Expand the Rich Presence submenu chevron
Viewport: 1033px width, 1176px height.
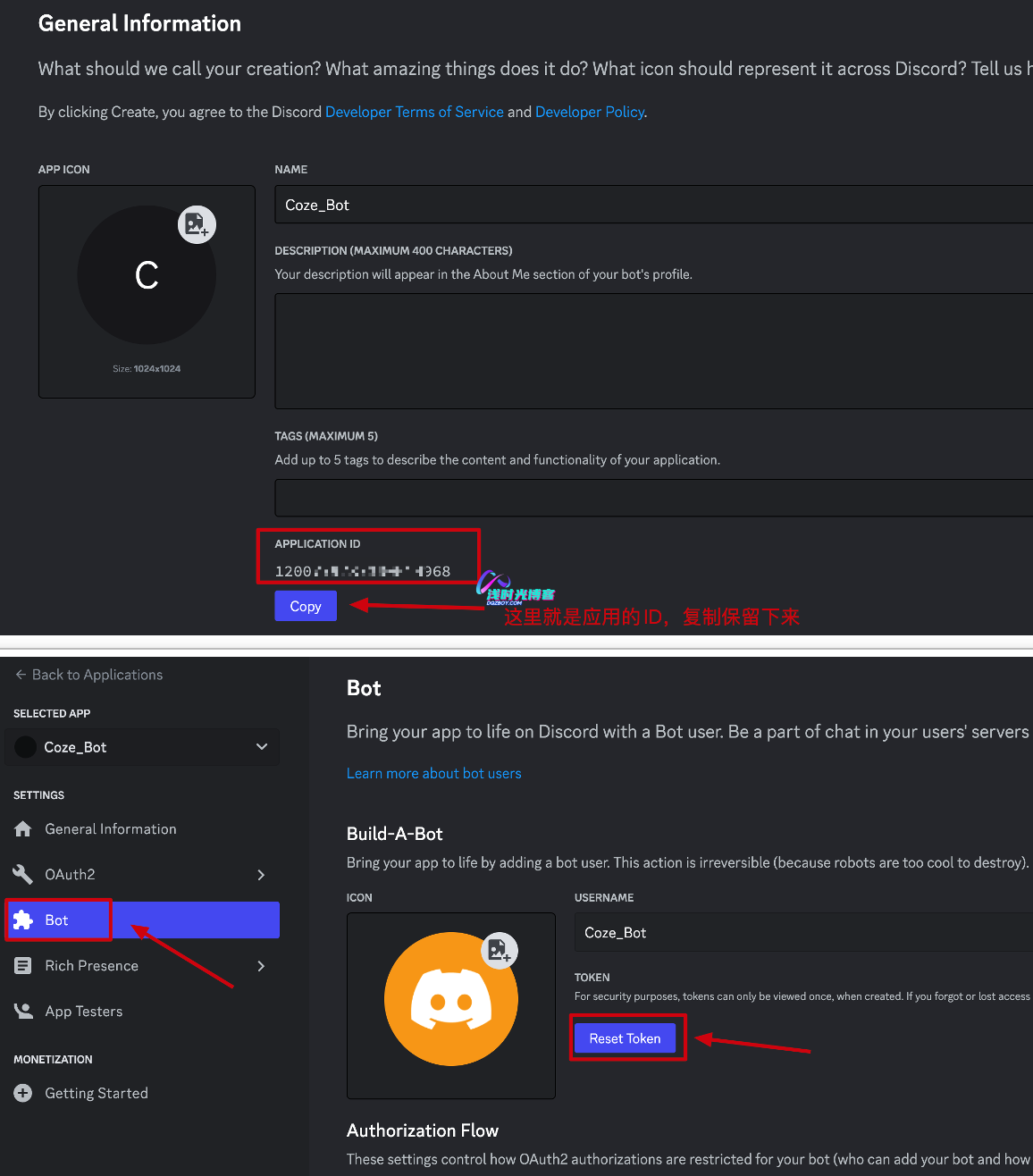point(261,966)
